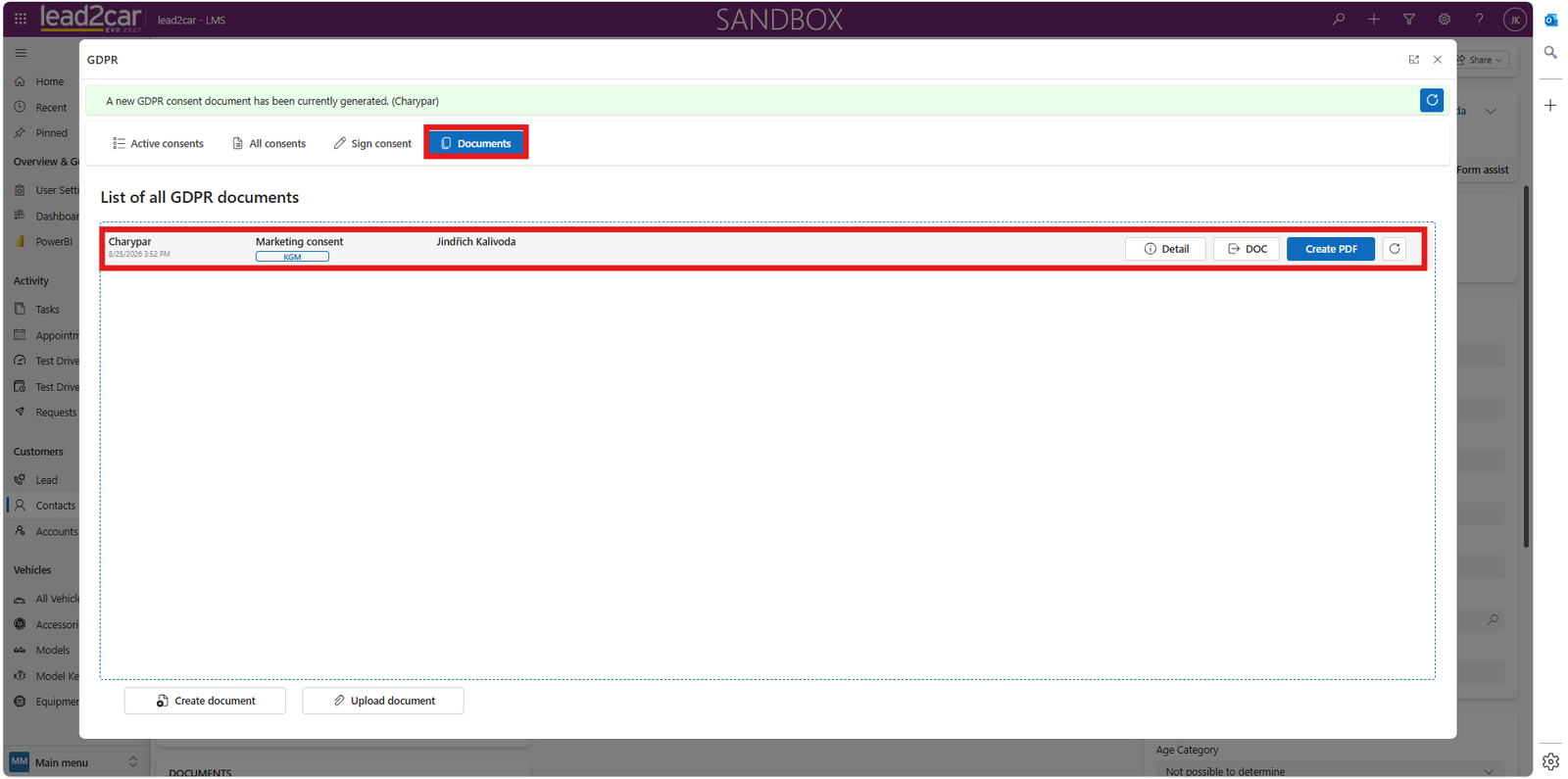Open the advanced find filter icon
Screen dimensions: 1568x779
pyautogui.click(x=1409, y=19)
